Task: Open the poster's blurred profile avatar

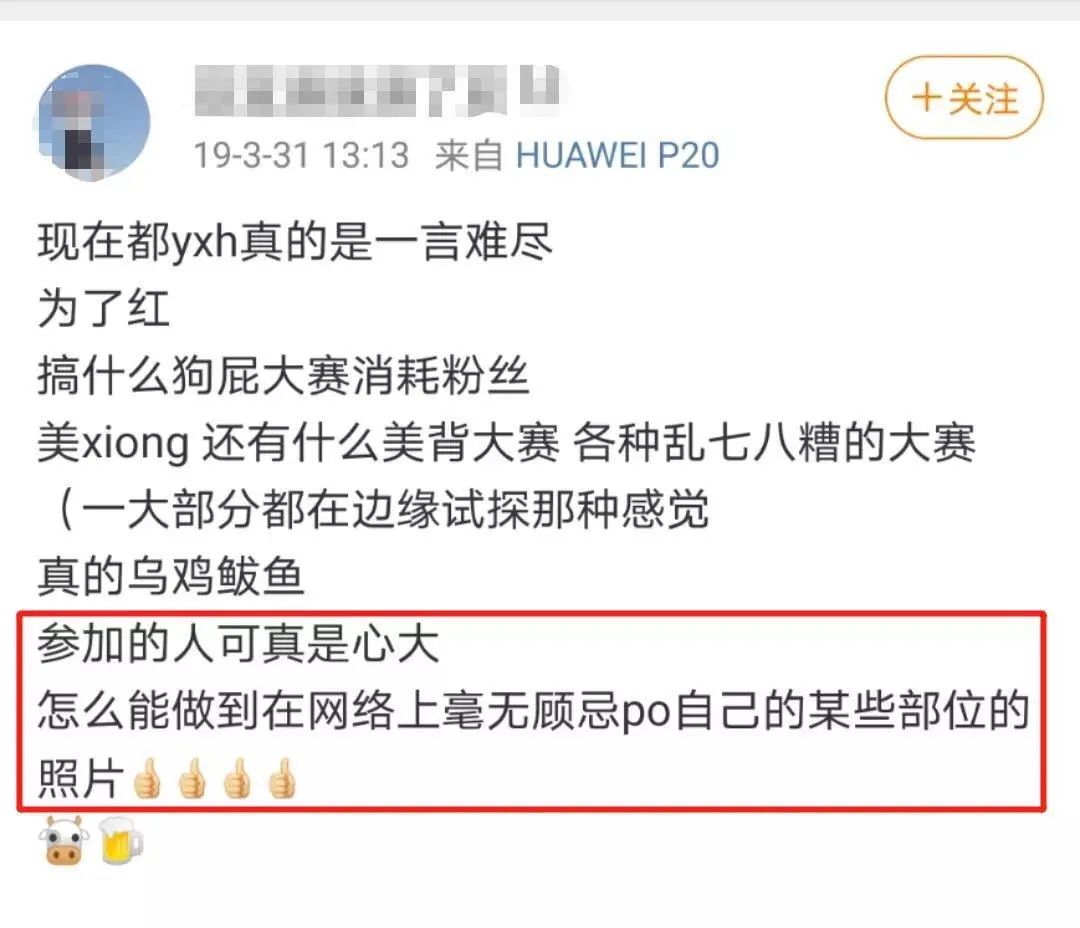Action: 92,122
